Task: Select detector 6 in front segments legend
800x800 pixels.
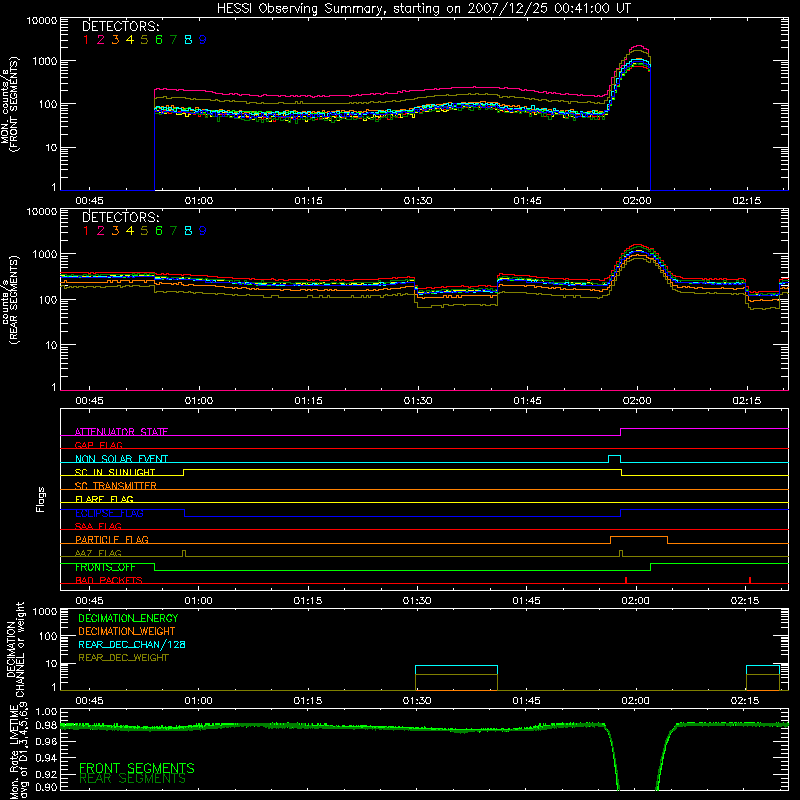Action: [159, 40]
